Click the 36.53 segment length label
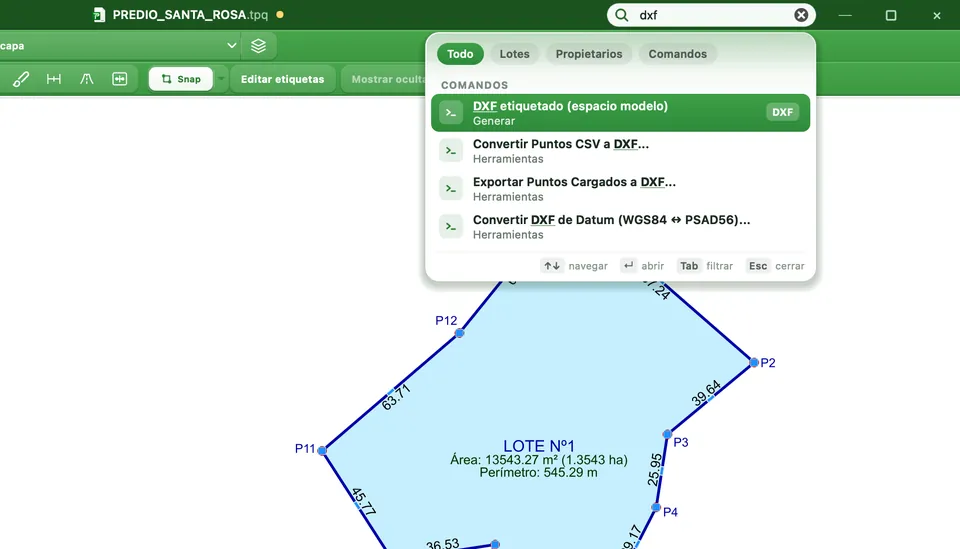Image resolution: width=960 pixels, height=549 pixels. (443, 543)
